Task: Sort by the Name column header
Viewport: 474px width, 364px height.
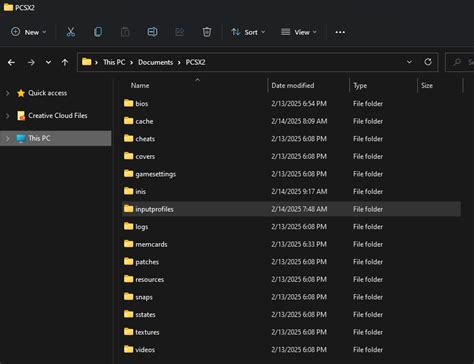Action: (x=140, y=85)
